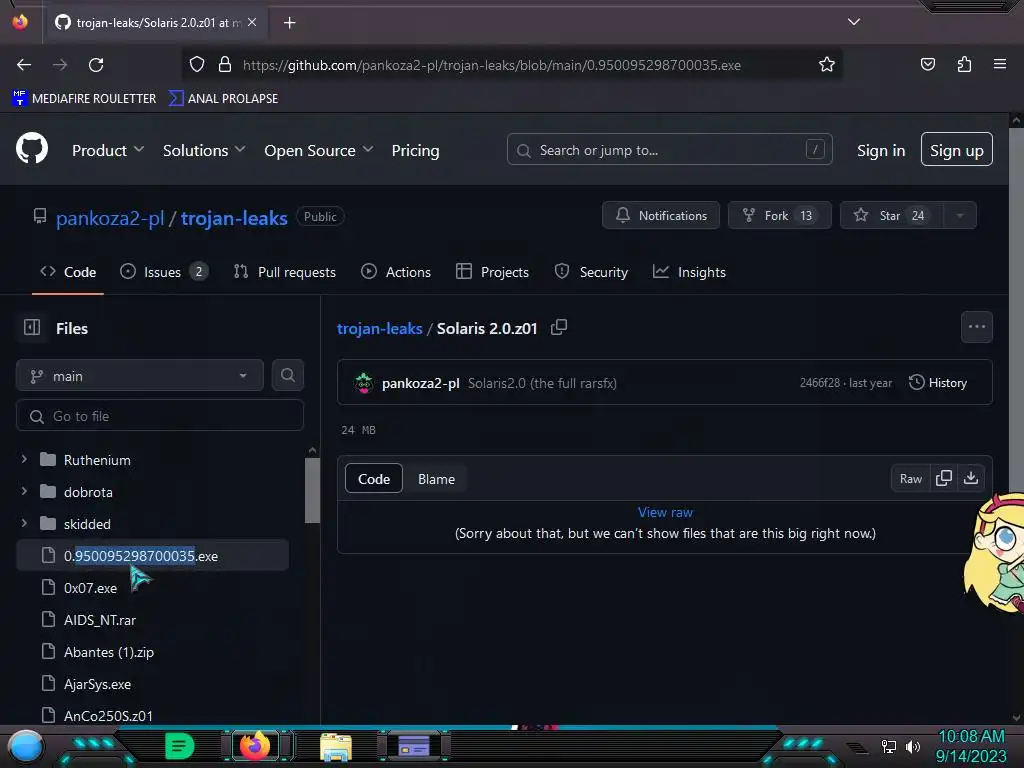Open the Security tab
This screenshot has width=1024, height=768.
591,272
